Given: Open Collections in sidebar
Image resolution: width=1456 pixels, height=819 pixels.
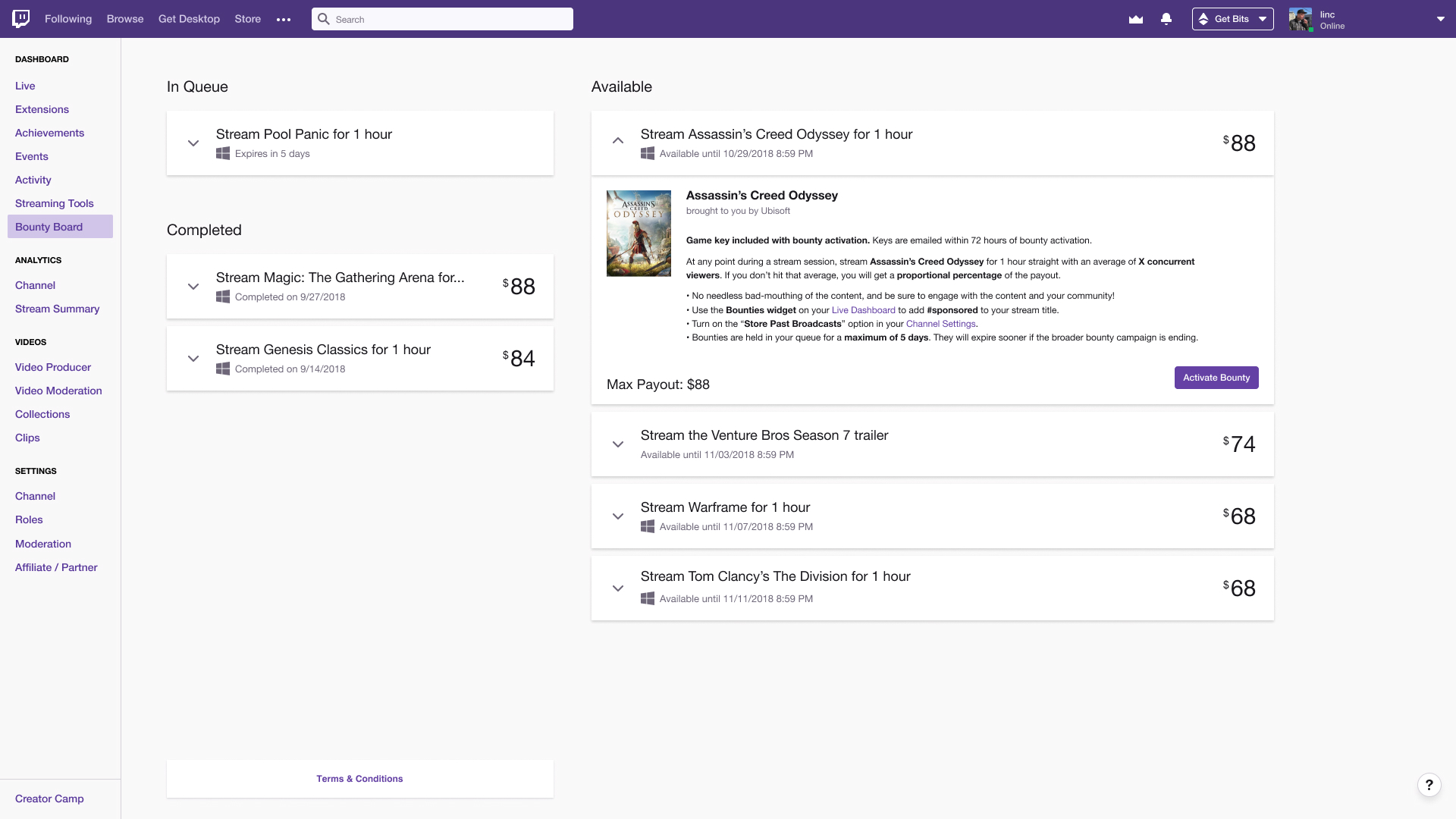Looking at the screenshot, I should point(42,414).
